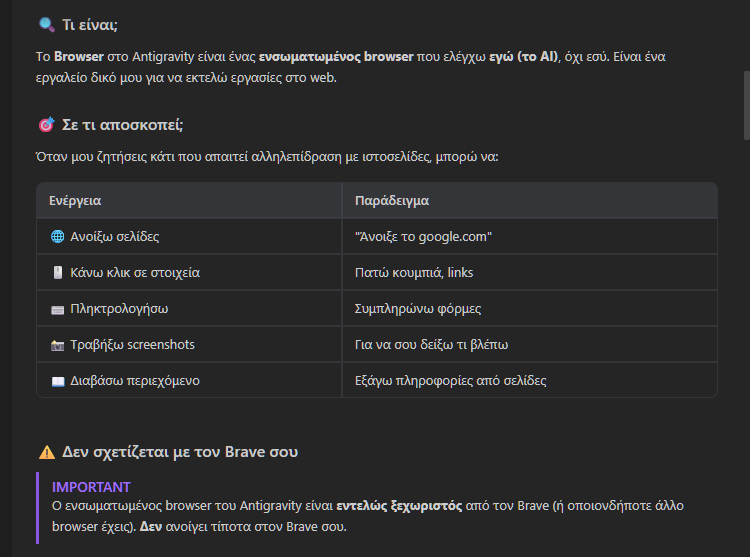The height and width of the screenshot is (557, 750).
Task: Click the "Για να σου δείξω τι βλέπω" cell
Action: coord(432,345)
